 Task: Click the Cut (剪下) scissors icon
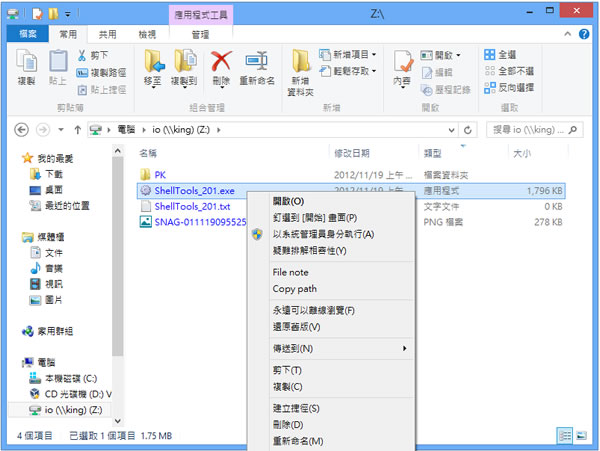point(82,55)
